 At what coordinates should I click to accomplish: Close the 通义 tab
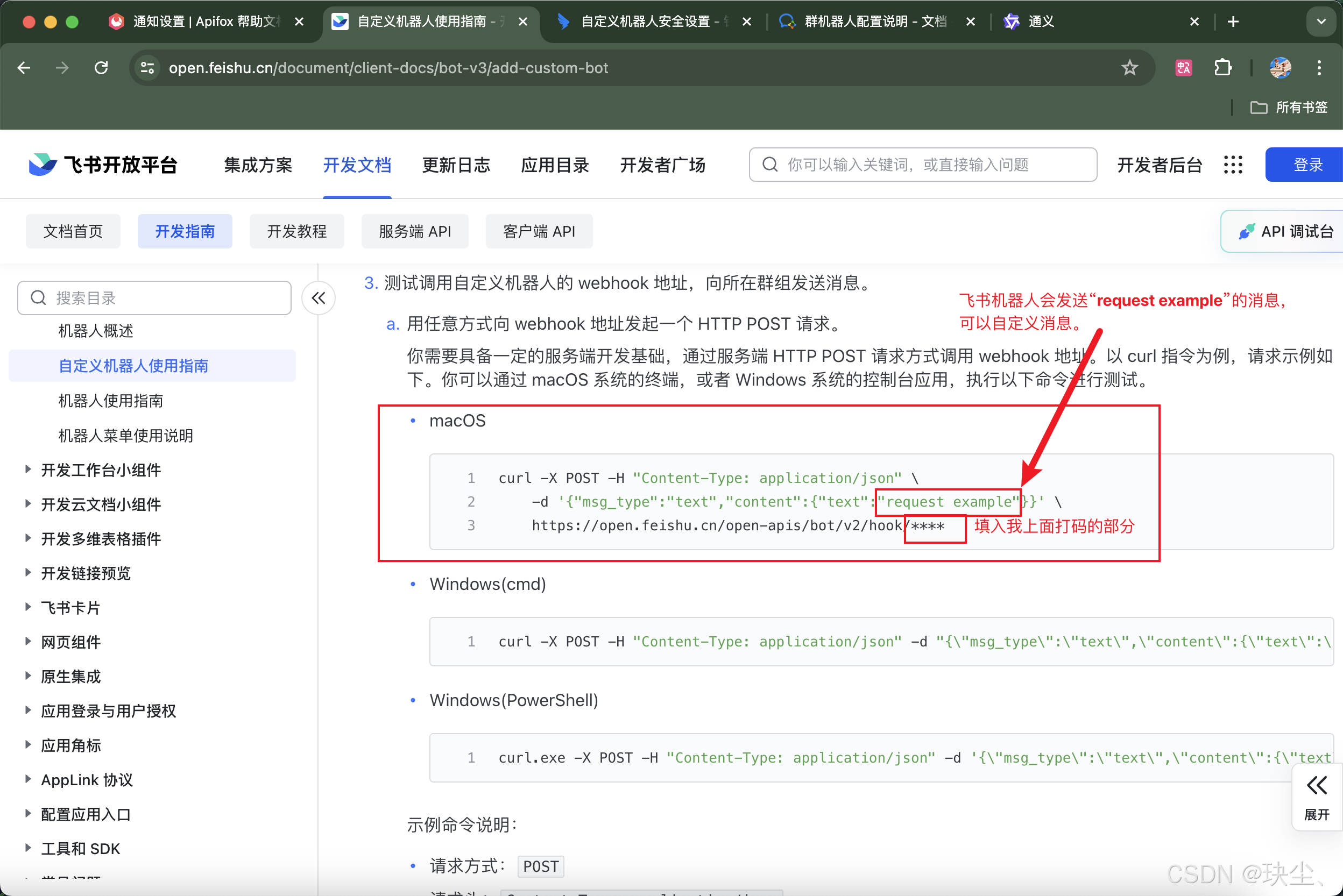[x=1194, y=22]
